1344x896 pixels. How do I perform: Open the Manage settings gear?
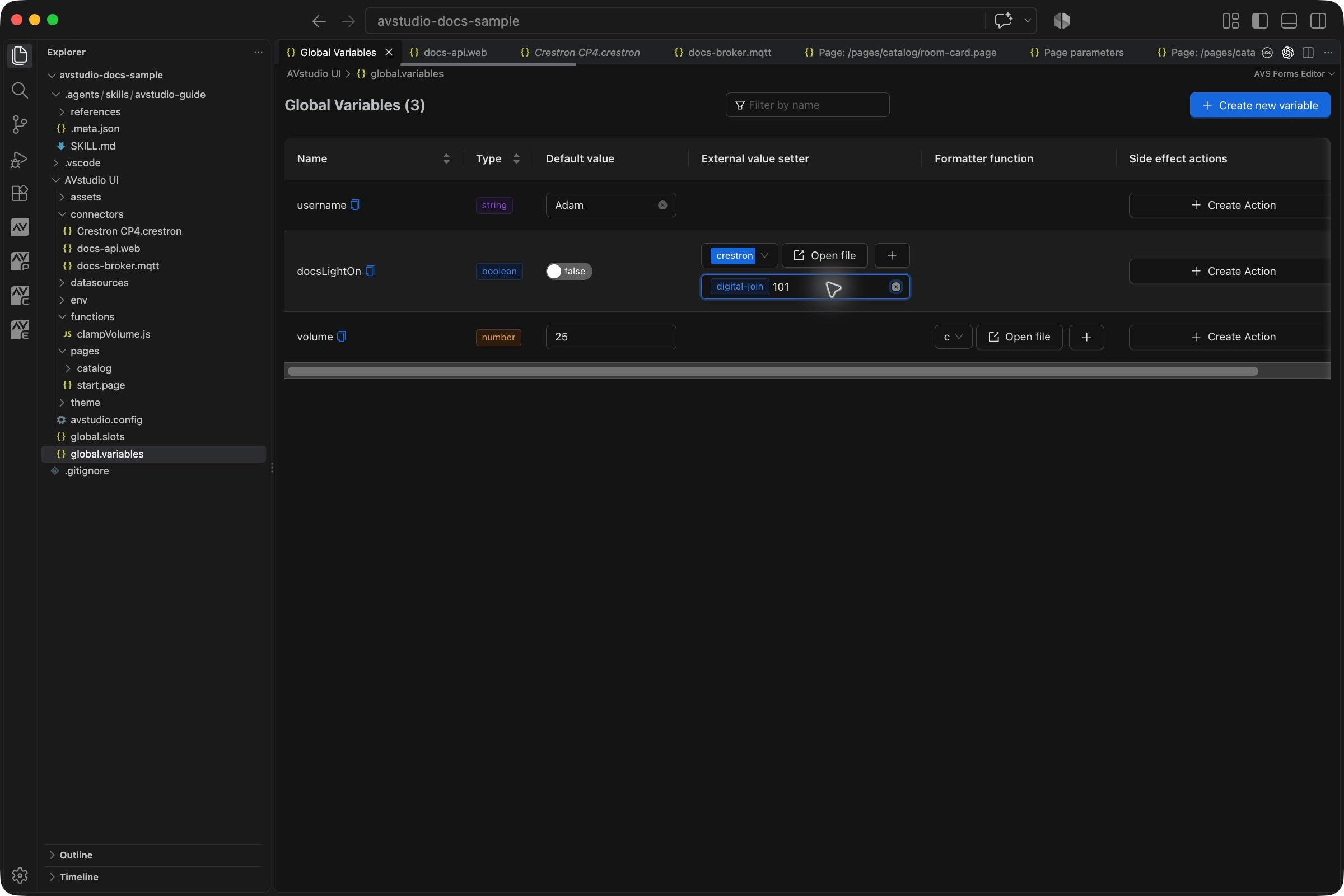(20, 875)
